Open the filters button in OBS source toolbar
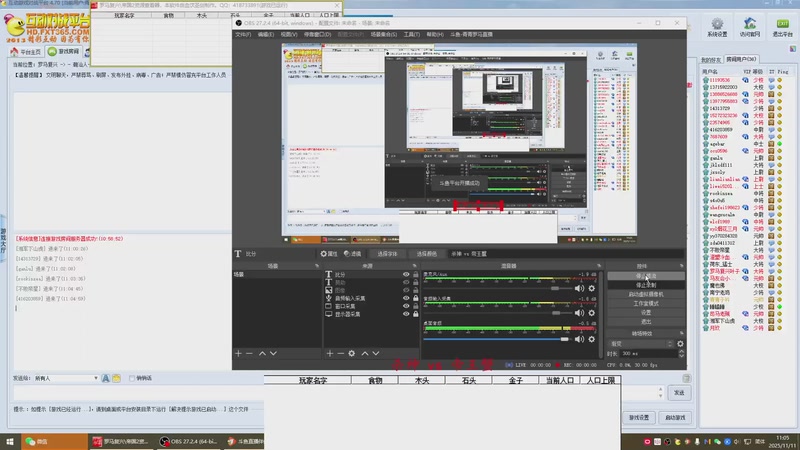The width and height of the screenshot is (800, 450). click(x=353, y=254)
